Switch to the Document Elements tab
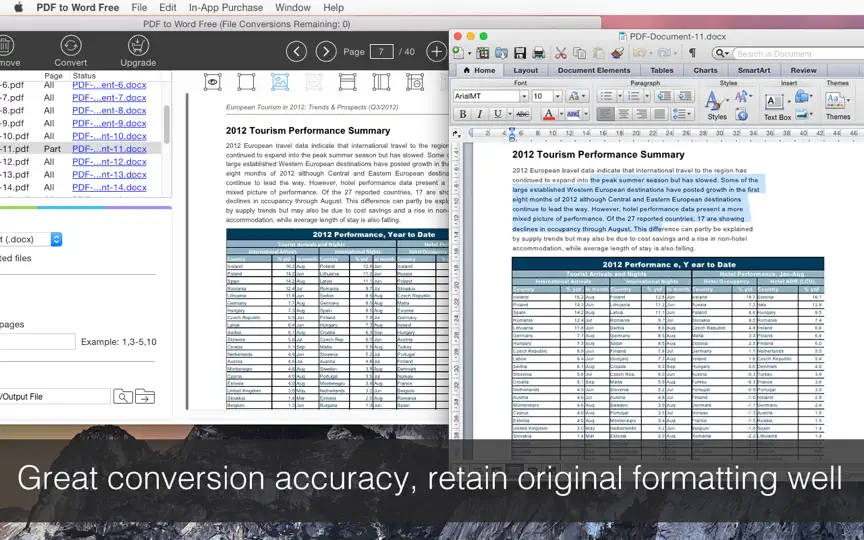Image resolution: width=864 pixels, height=540 pixels. [594, 71]
